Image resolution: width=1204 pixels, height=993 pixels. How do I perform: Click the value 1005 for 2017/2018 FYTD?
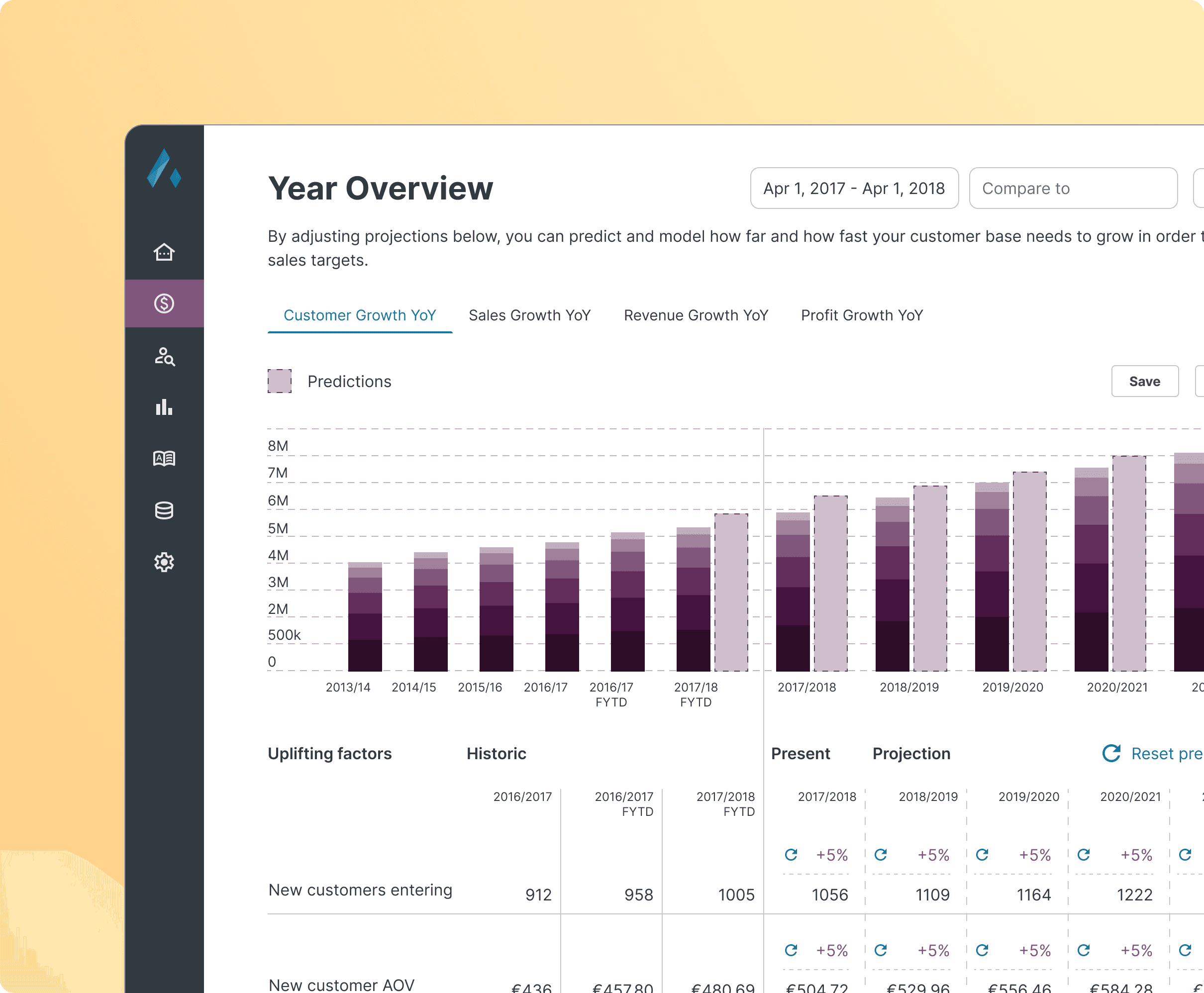(737, 894)
